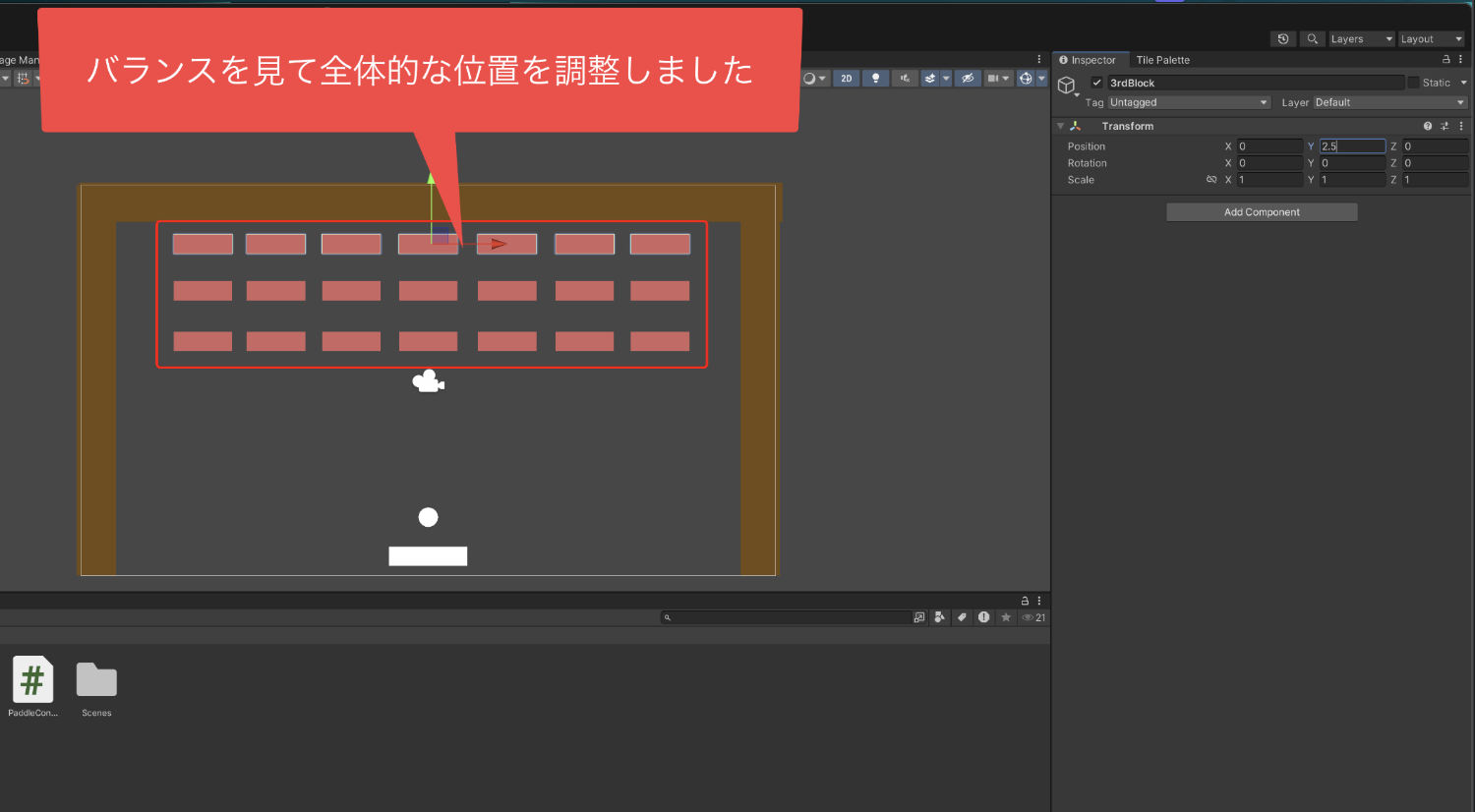Viewport: 1475px width, 812px height.
Task: Select the white paddle object in the Scene
Action: click(428, 556)
